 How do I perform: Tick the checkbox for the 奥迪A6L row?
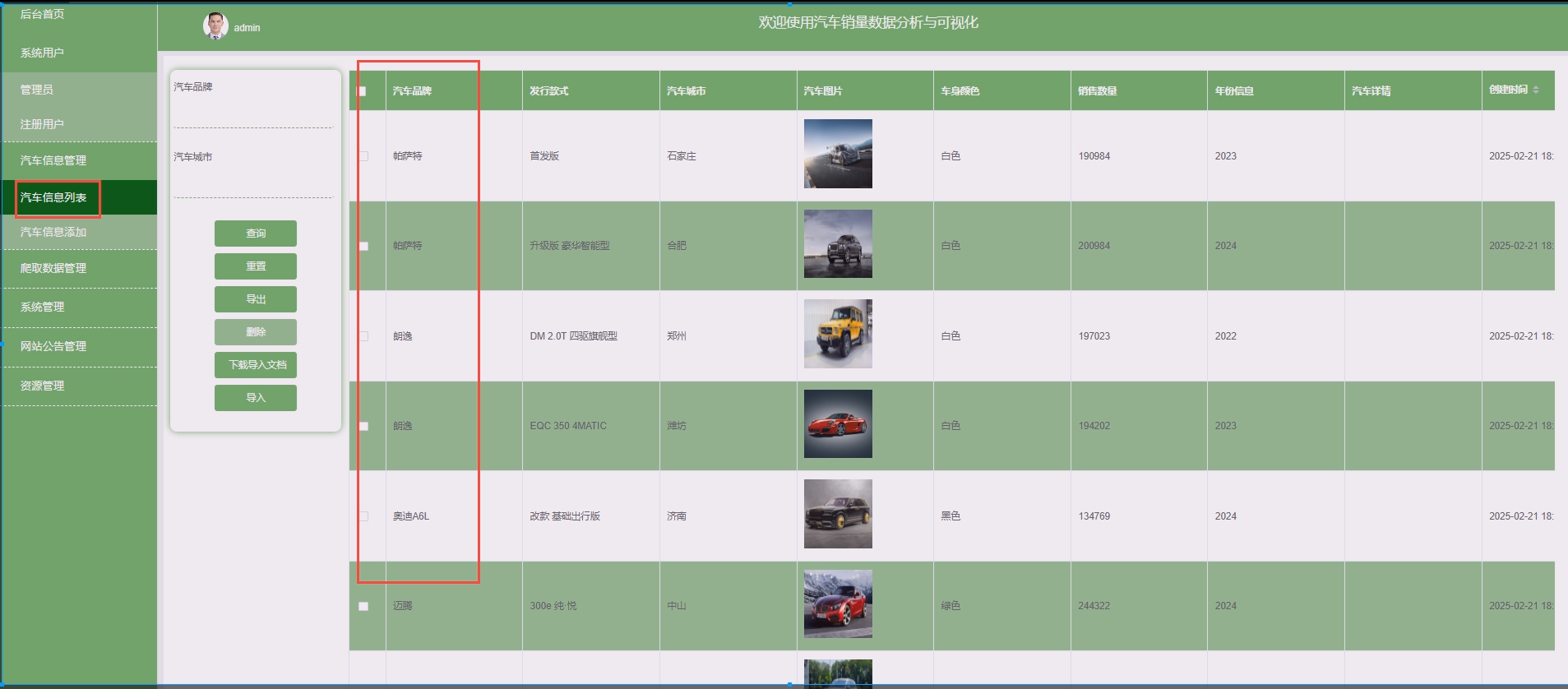click(x=363, y=516)
